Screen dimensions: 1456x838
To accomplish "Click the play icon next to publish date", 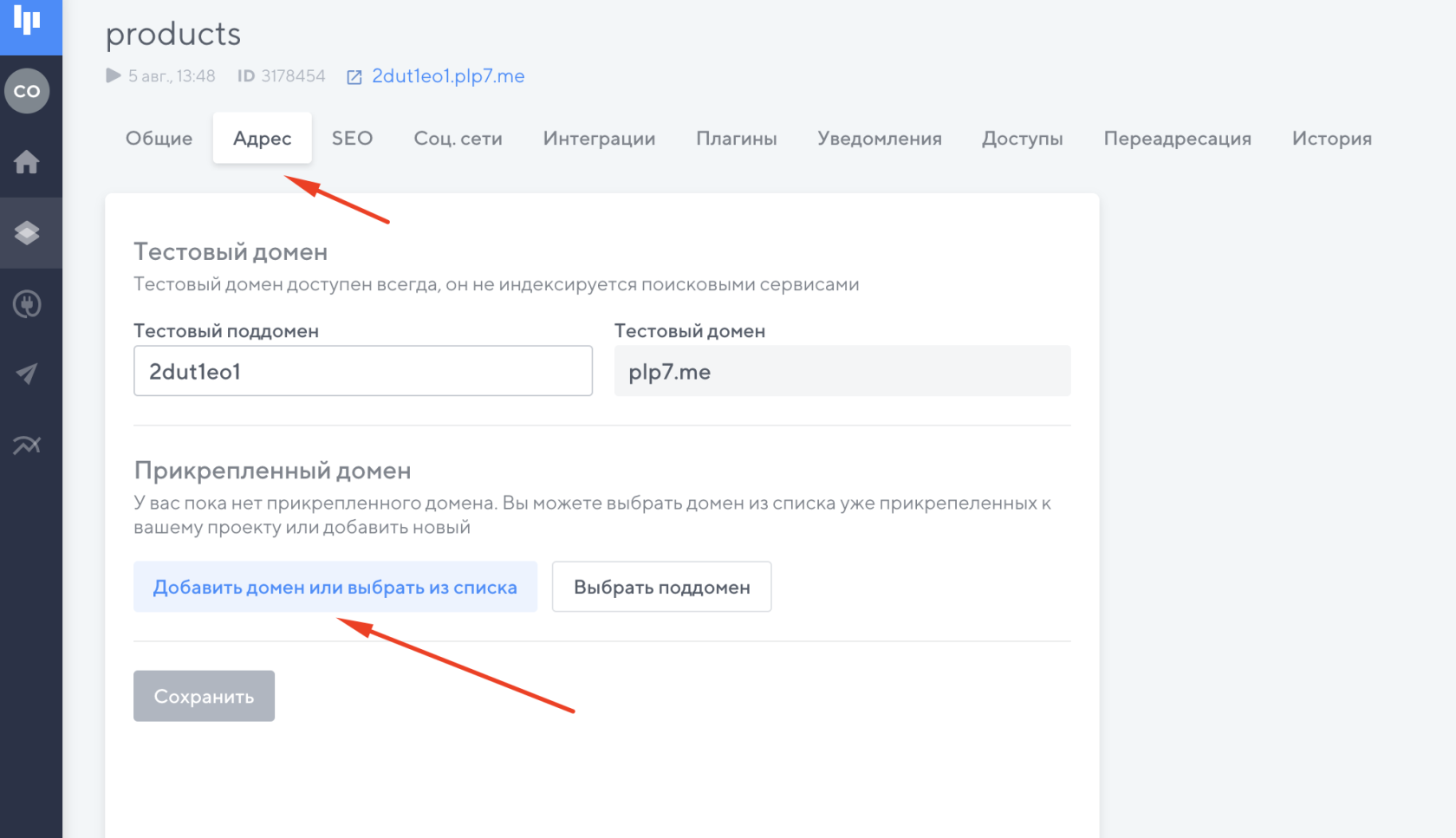I will tap(113, 75).
